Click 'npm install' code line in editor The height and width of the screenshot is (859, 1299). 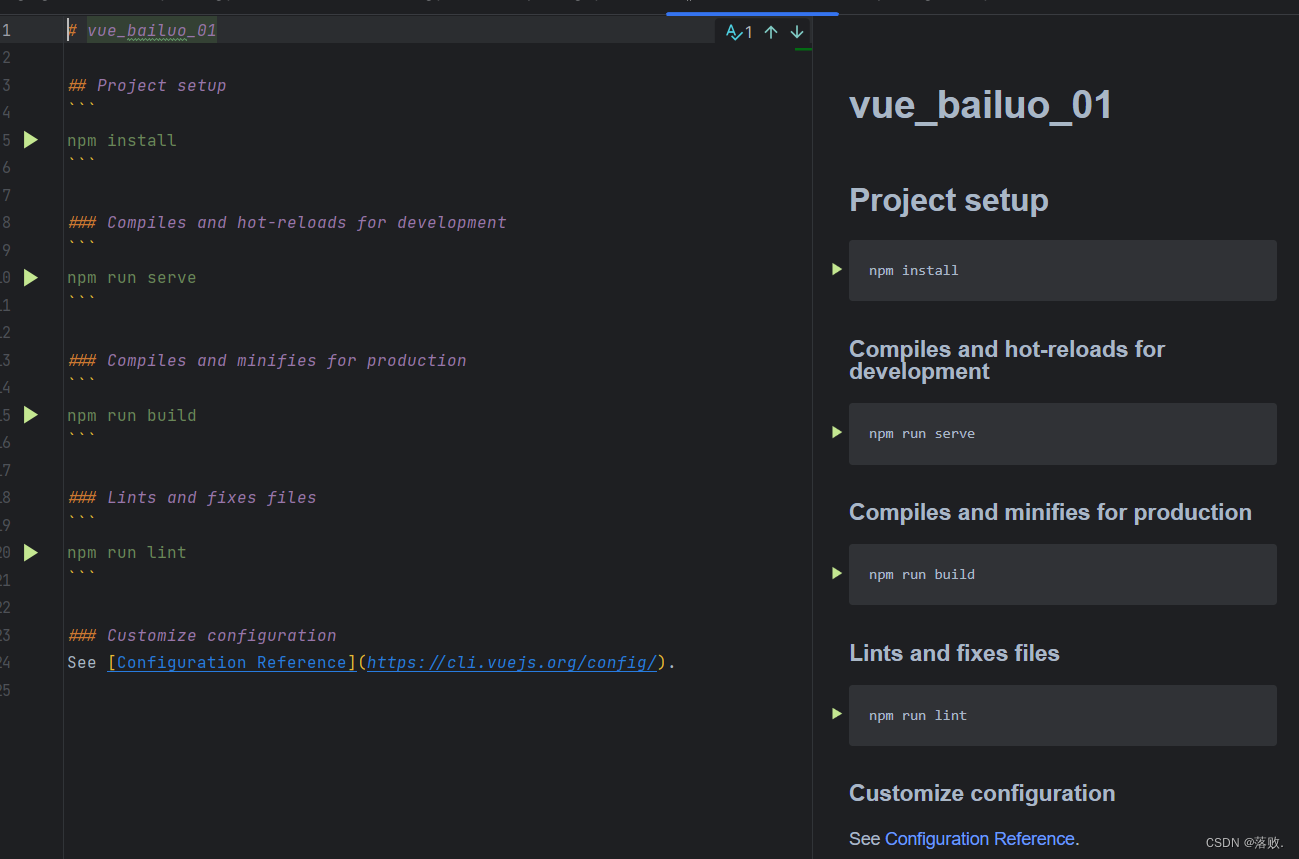[122, 140]
